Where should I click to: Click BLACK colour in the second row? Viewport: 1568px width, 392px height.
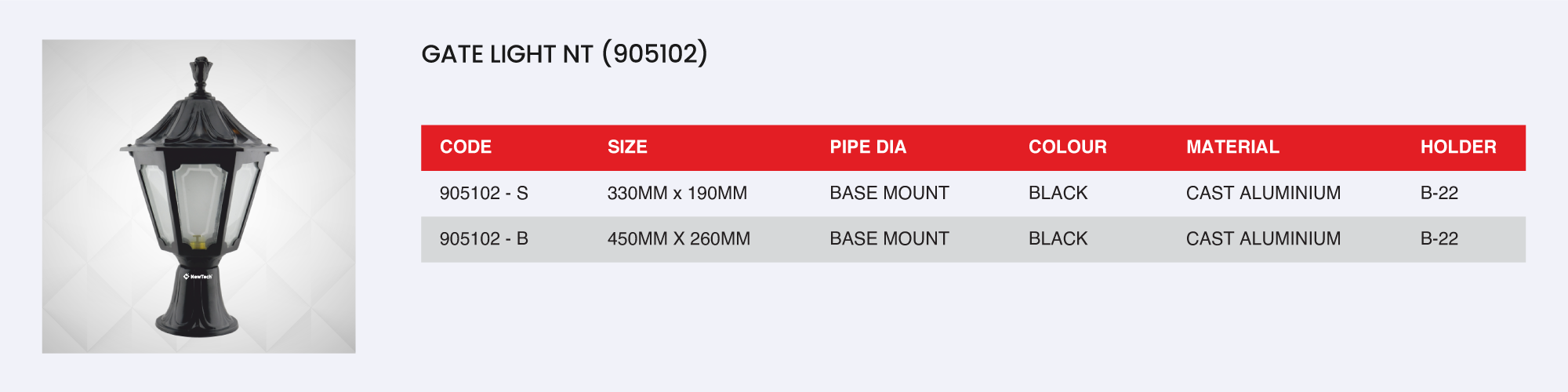pos(1058,238)
